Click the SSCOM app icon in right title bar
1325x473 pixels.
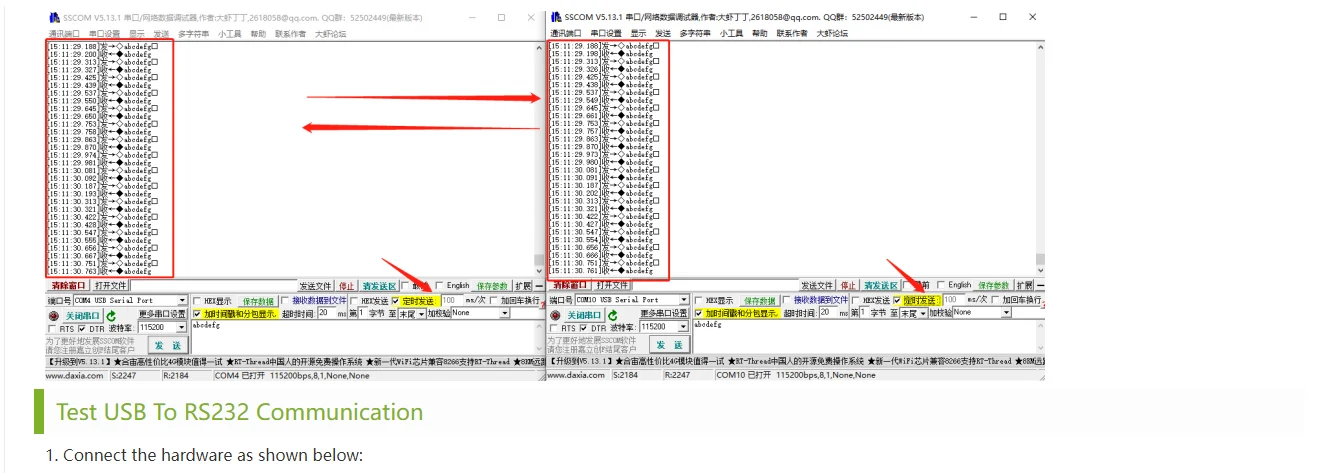(x=555, y=17)
